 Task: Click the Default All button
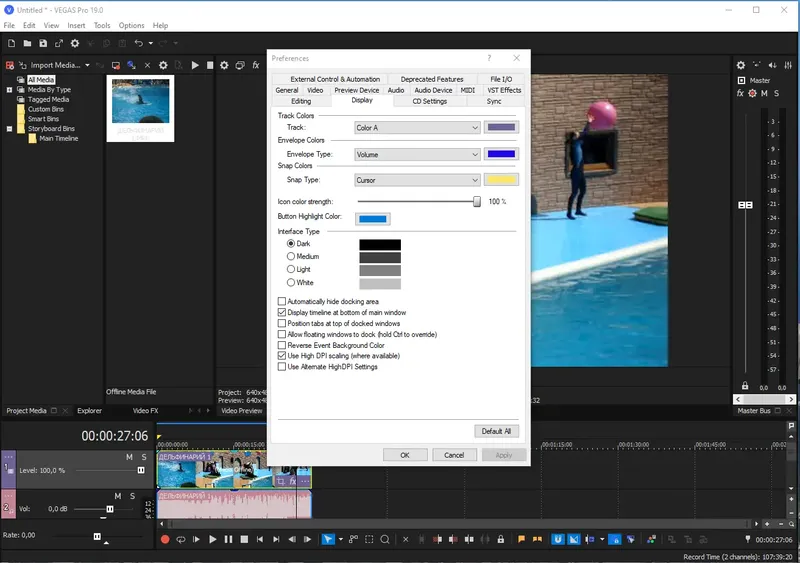coord(496,431)
